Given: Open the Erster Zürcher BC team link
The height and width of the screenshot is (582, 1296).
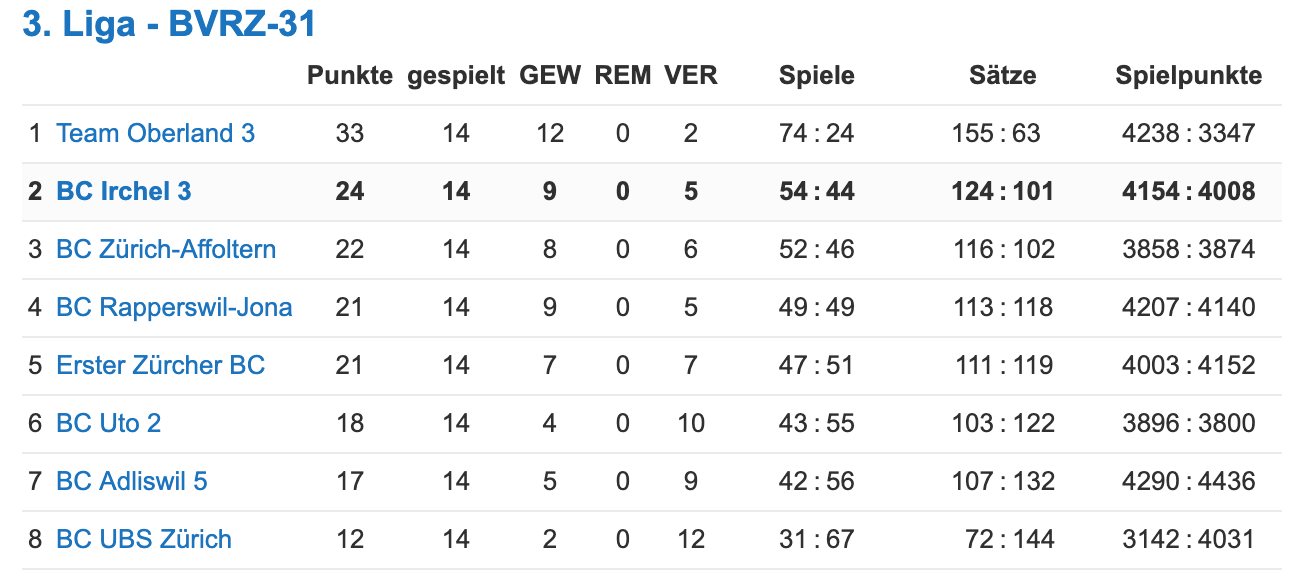Looking at the screenshot, I should tap(160, 365).
